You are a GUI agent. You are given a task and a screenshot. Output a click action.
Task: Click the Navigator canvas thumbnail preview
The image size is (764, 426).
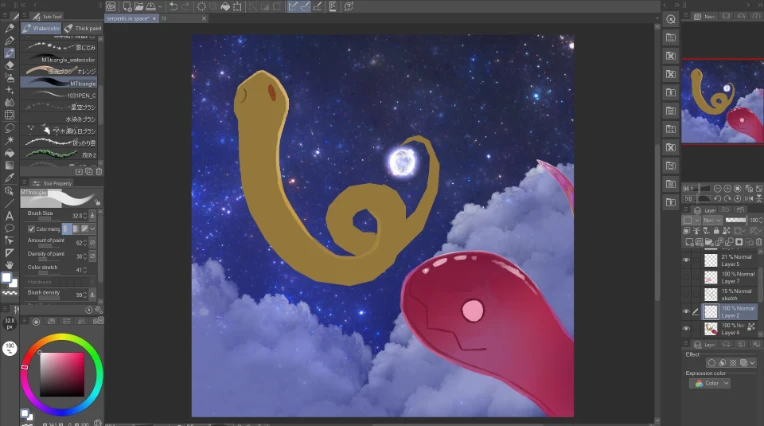(x=723, y=101)
